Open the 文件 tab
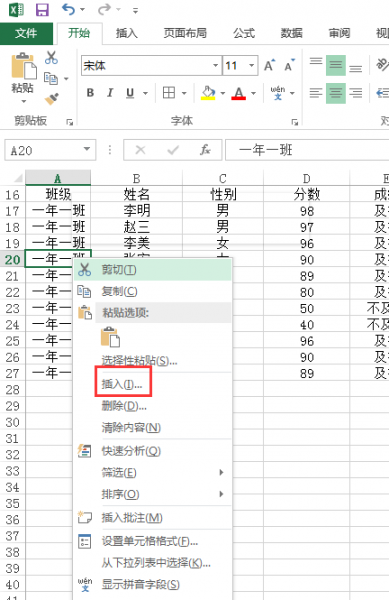389x600 pixels. point(26,33)
